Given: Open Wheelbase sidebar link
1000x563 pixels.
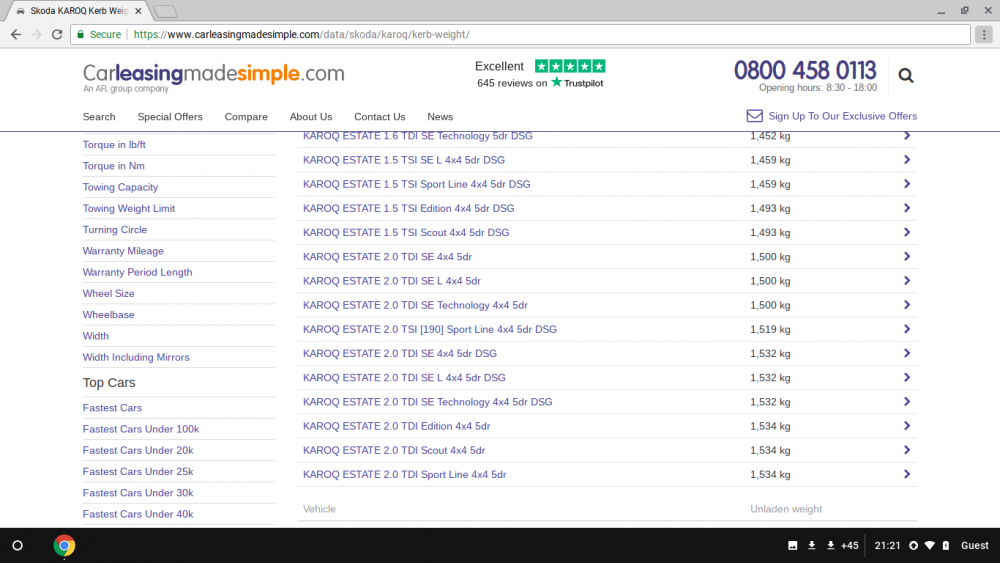Looking at the screenshot, I should 108,315.
